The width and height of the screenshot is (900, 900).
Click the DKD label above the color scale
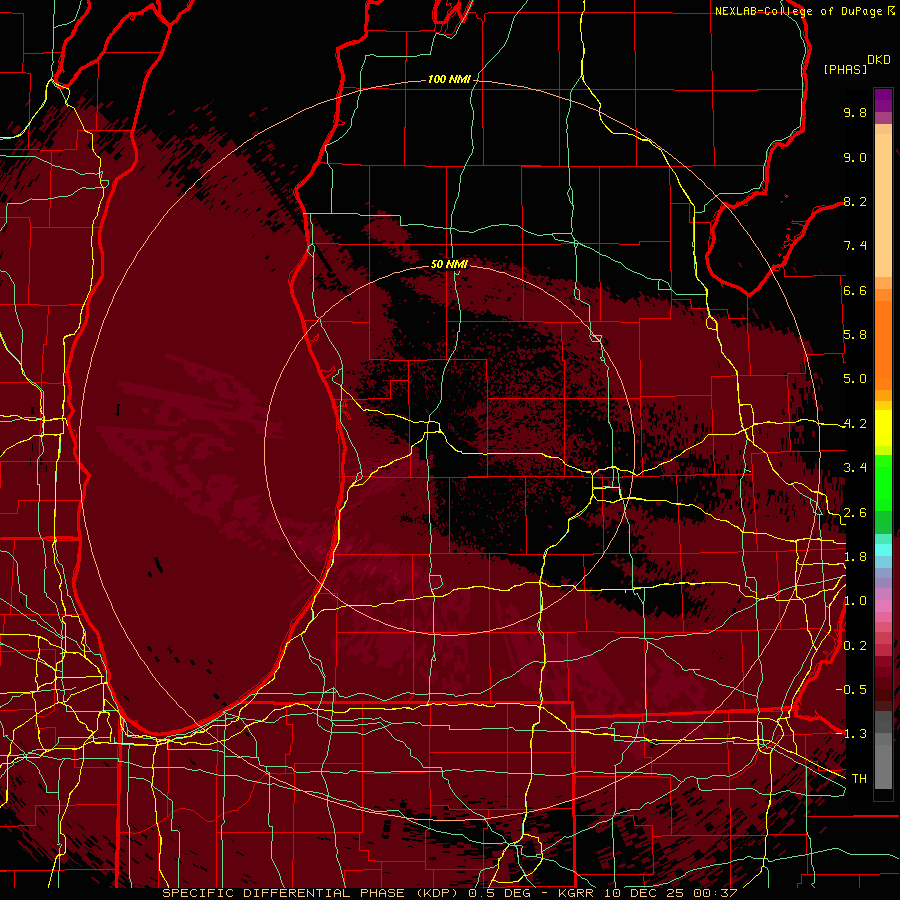pyautogui.click(x=879, y=60)
